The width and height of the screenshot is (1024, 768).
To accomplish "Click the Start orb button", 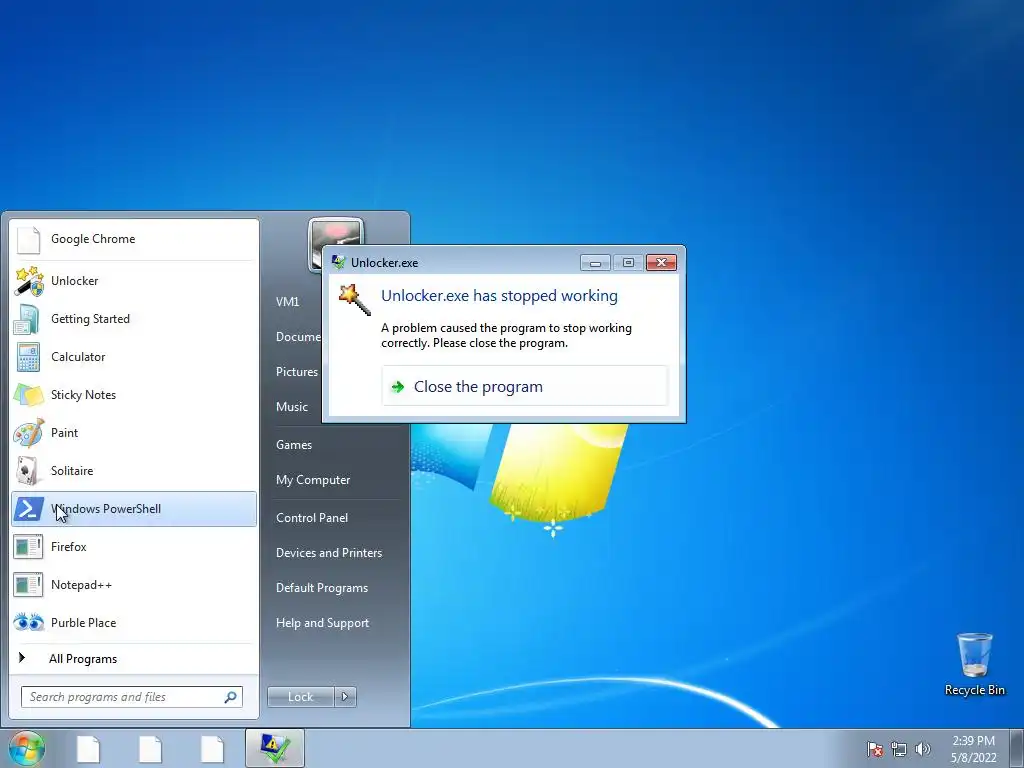I will tap(26, 748).
